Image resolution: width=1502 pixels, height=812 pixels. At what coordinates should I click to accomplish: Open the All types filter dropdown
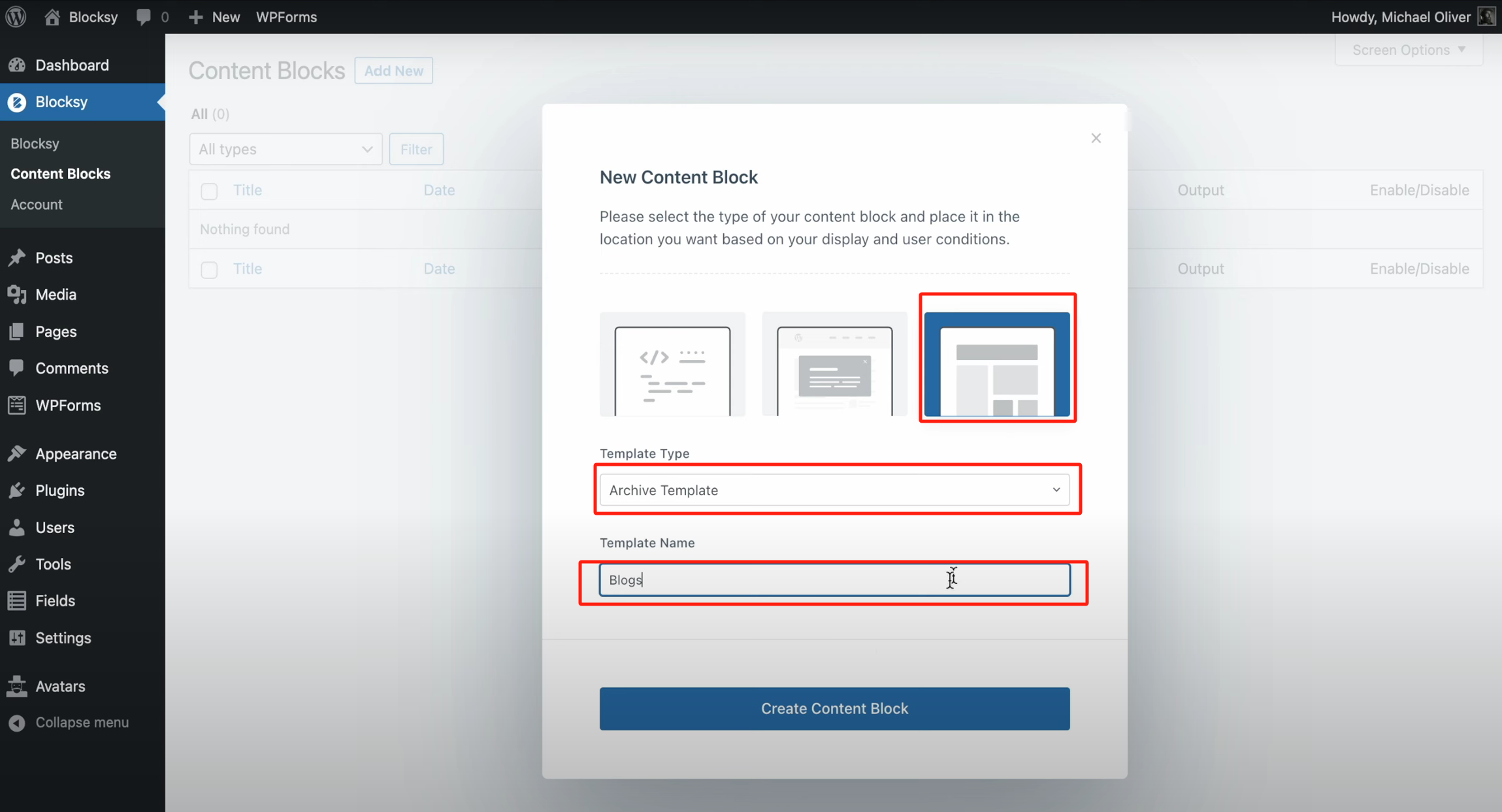[286, 149]
